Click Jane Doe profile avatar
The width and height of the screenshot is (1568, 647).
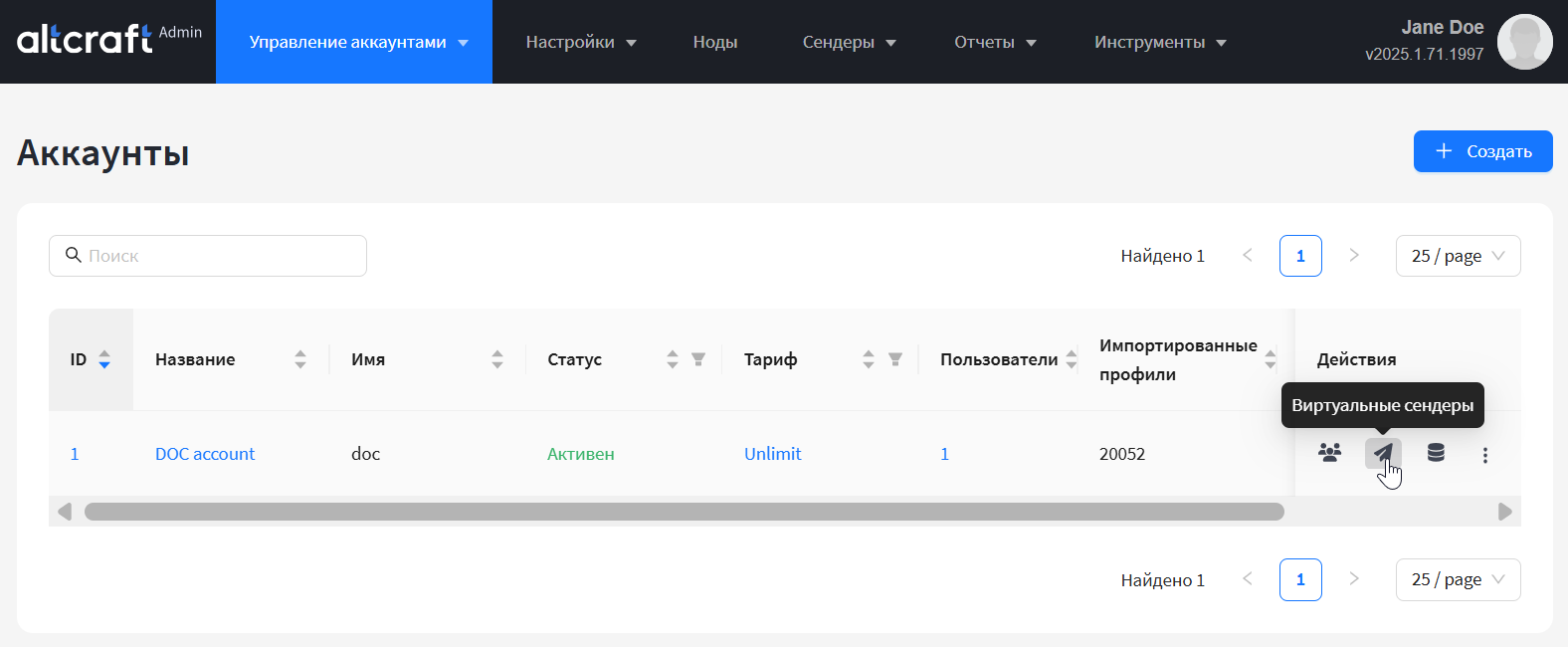[1524, 42]
